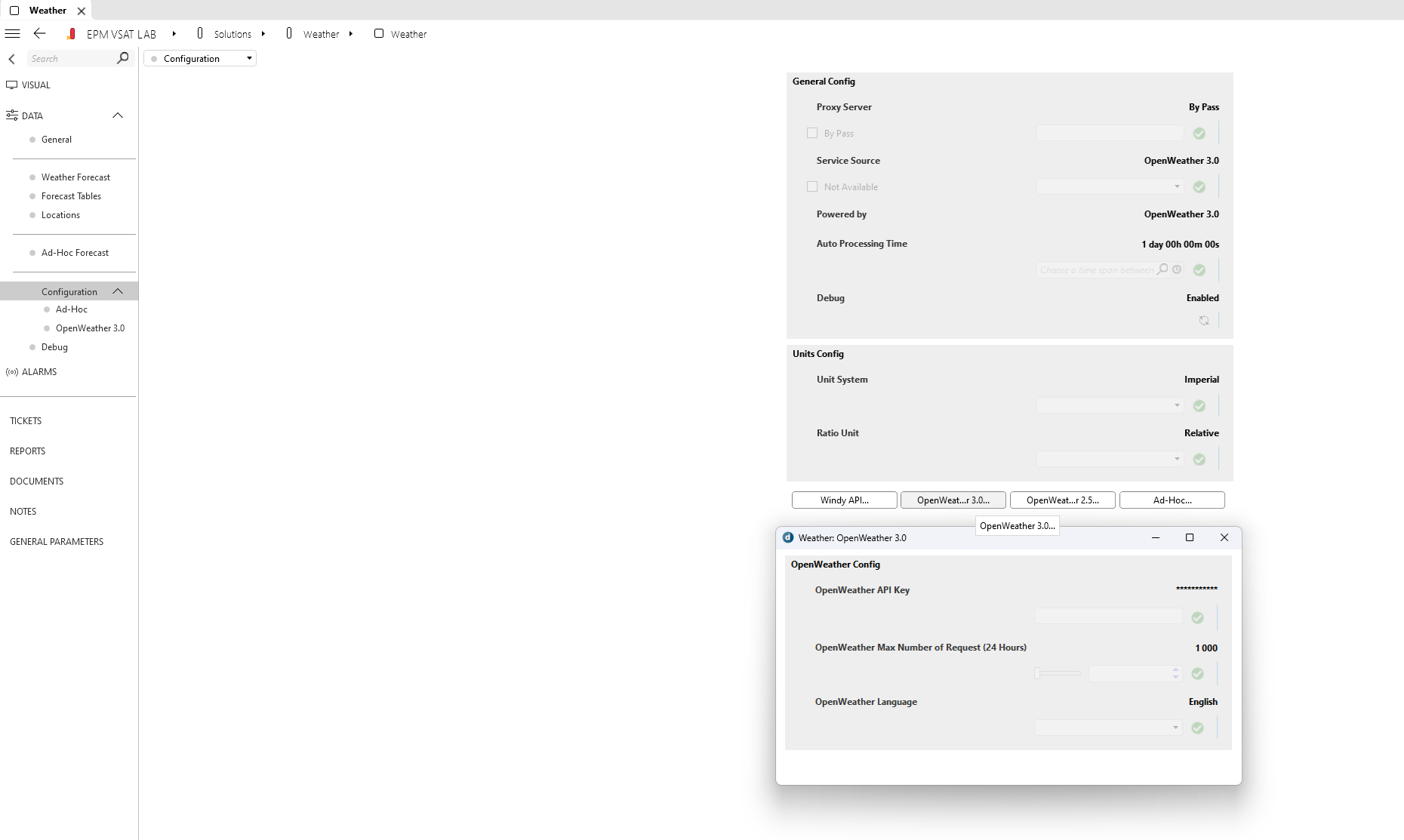
Task: Open the Configuration dropdown at top
Action: click(200, 59)
